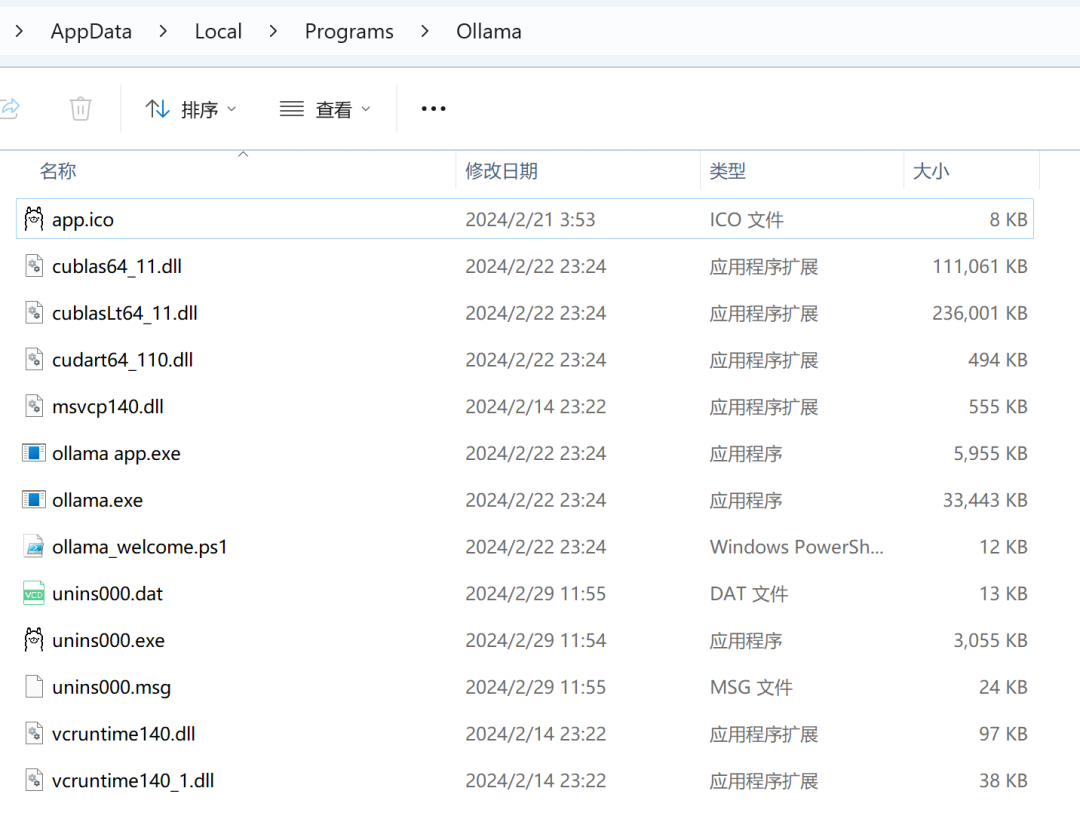Select the file name ollama app.exe
The height and width of the screenshot is (831, 1080).
point(116,454)
